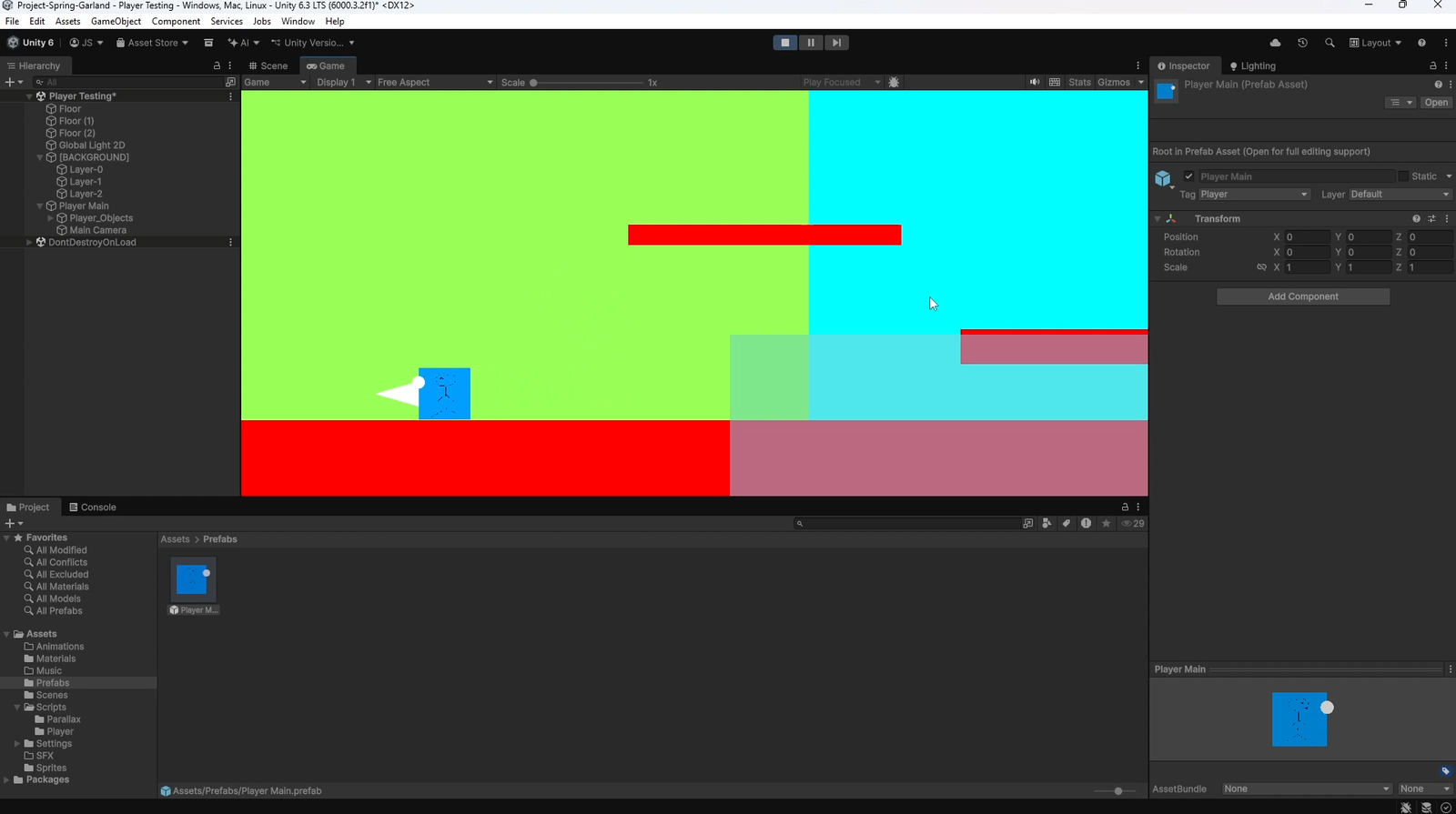Switch to the Scene tab
1456x814 pixels.
(268, 65)
